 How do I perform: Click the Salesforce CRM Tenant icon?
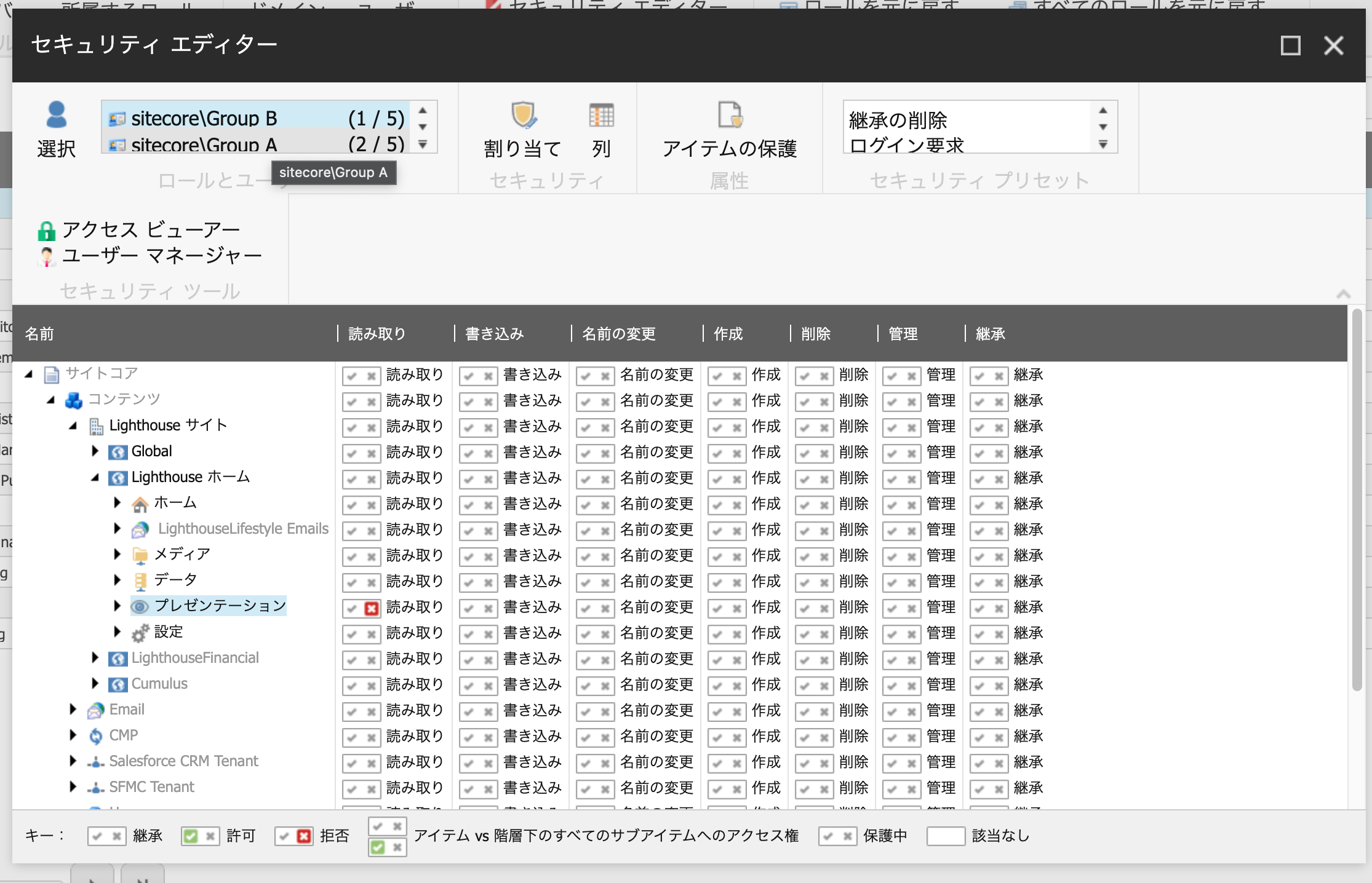pos(95,762)
